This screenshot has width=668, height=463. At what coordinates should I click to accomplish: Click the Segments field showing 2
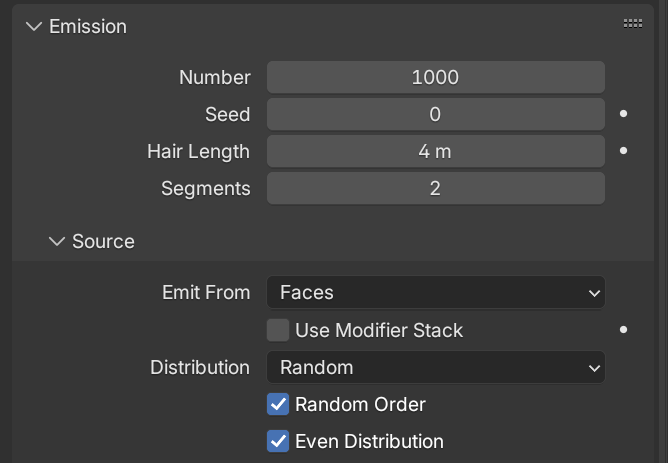435,188
